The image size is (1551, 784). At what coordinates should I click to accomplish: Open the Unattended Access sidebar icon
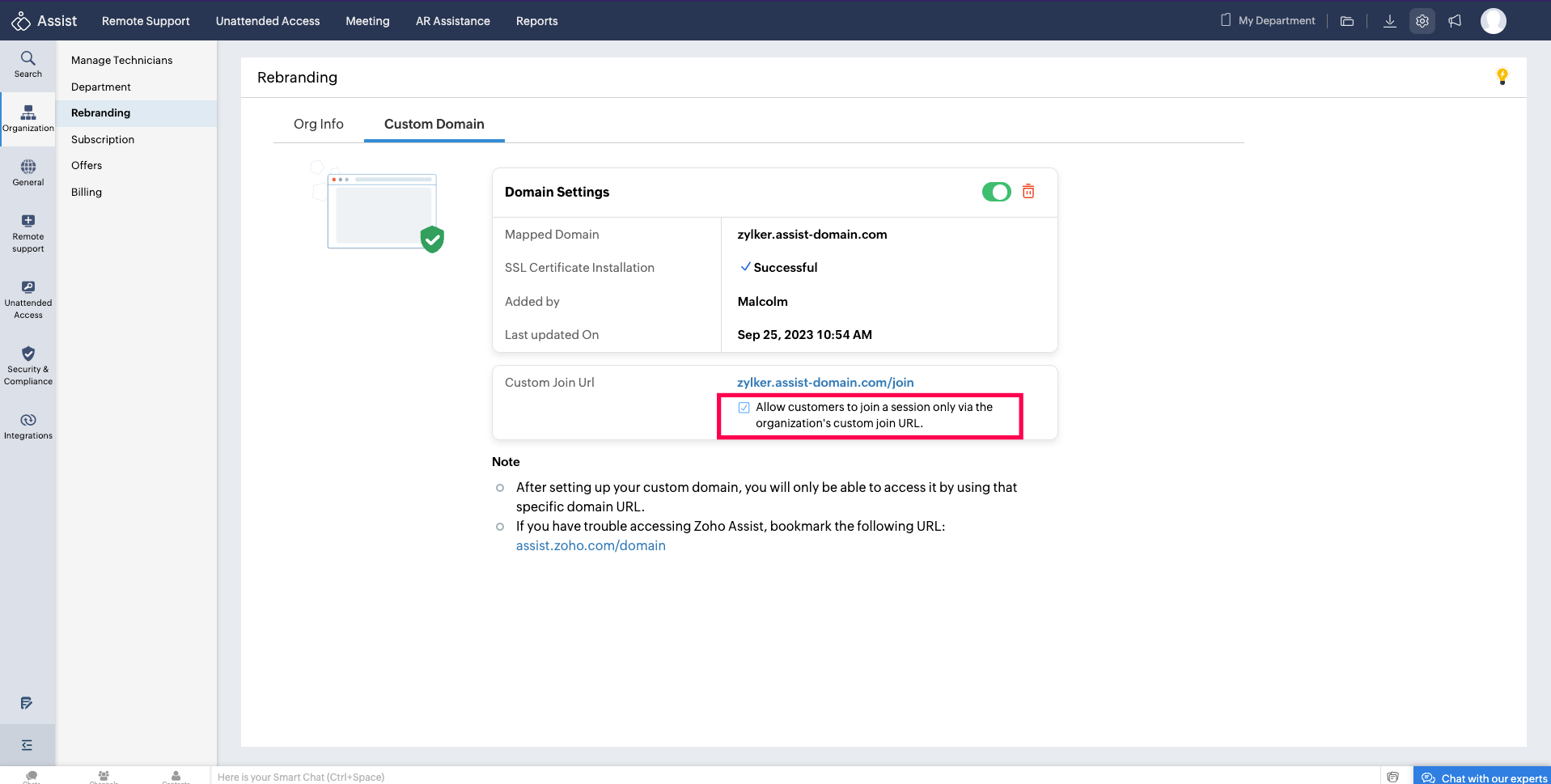[28, 299]
